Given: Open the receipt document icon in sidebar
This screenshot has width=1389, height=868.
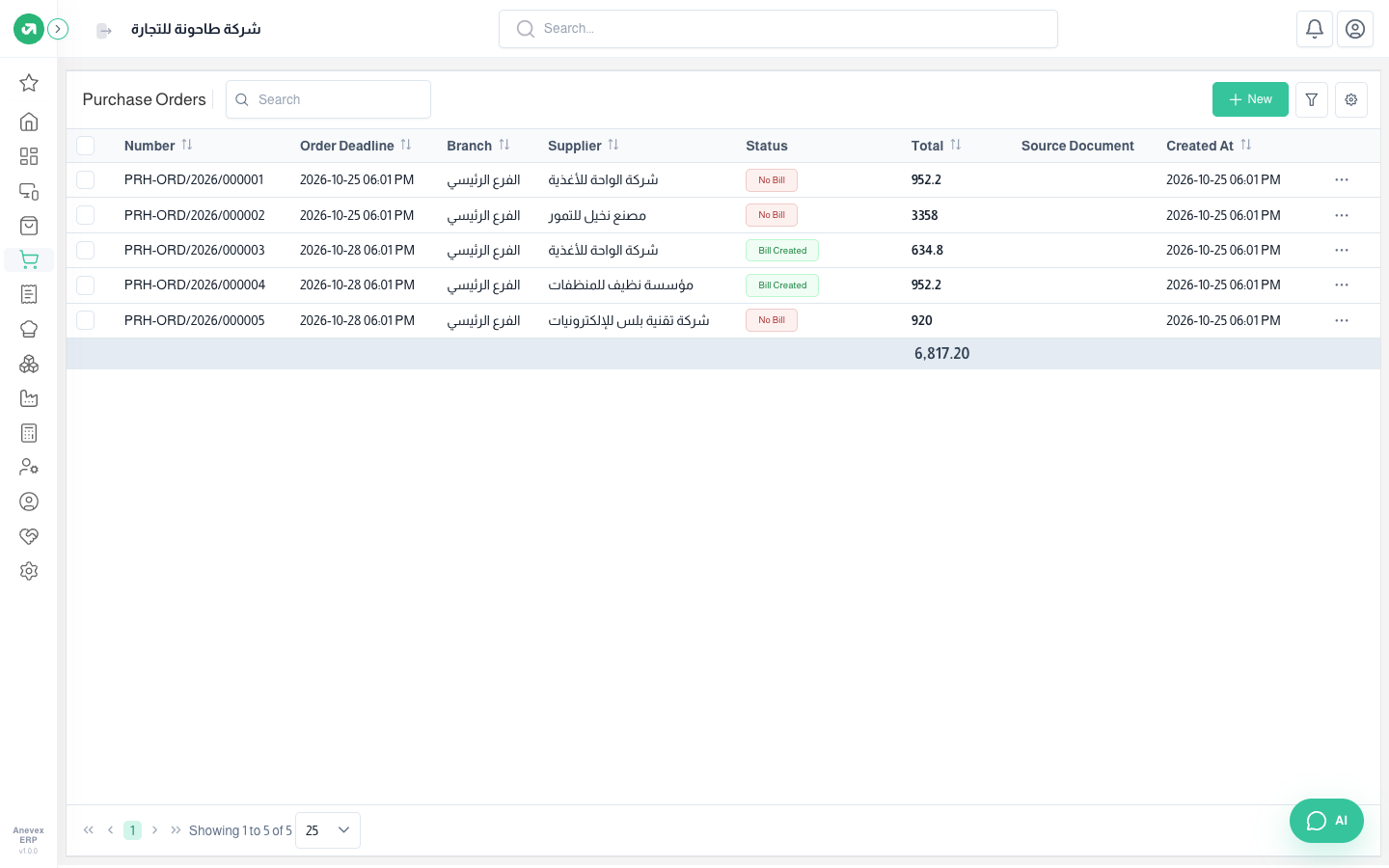Looking at the screenshot, I should point(29,294).
